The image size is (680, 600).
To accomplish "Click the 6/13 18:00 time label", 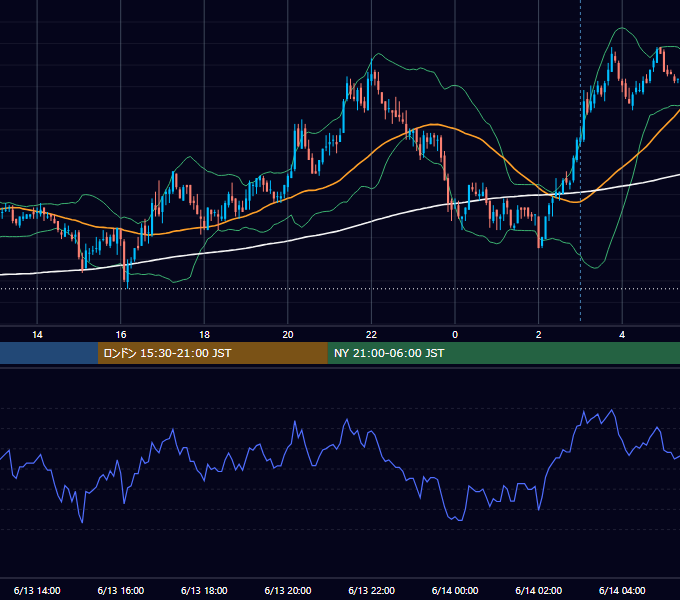I will click(x=204, y=590).
